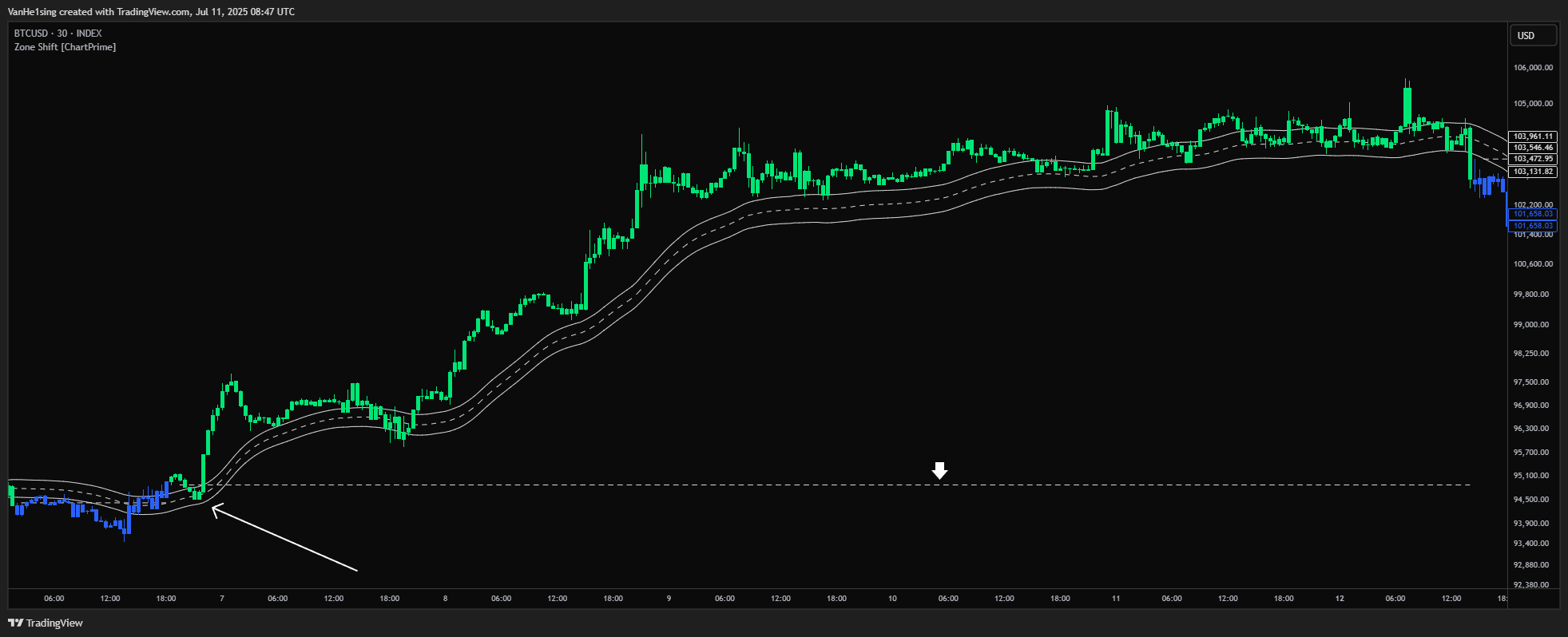
Task: Click the TradingView logo
Action: [x=46, y=623]
